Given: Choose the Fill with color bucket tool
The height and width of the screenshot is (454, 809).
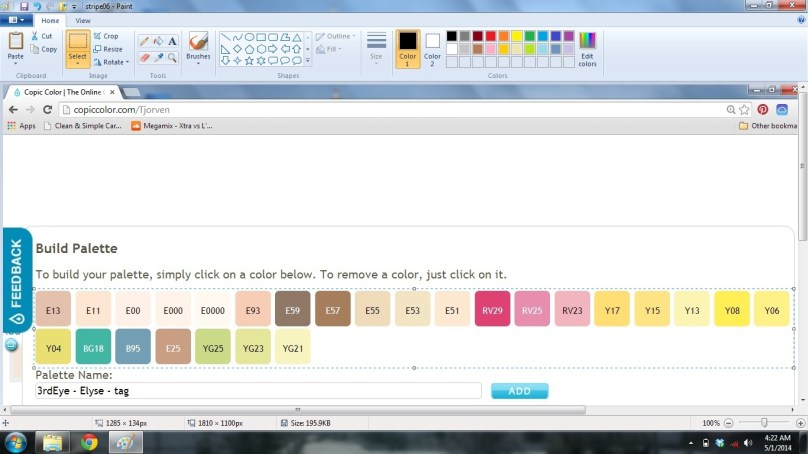Looking at the screenshot, I should [x=158, y=41].
